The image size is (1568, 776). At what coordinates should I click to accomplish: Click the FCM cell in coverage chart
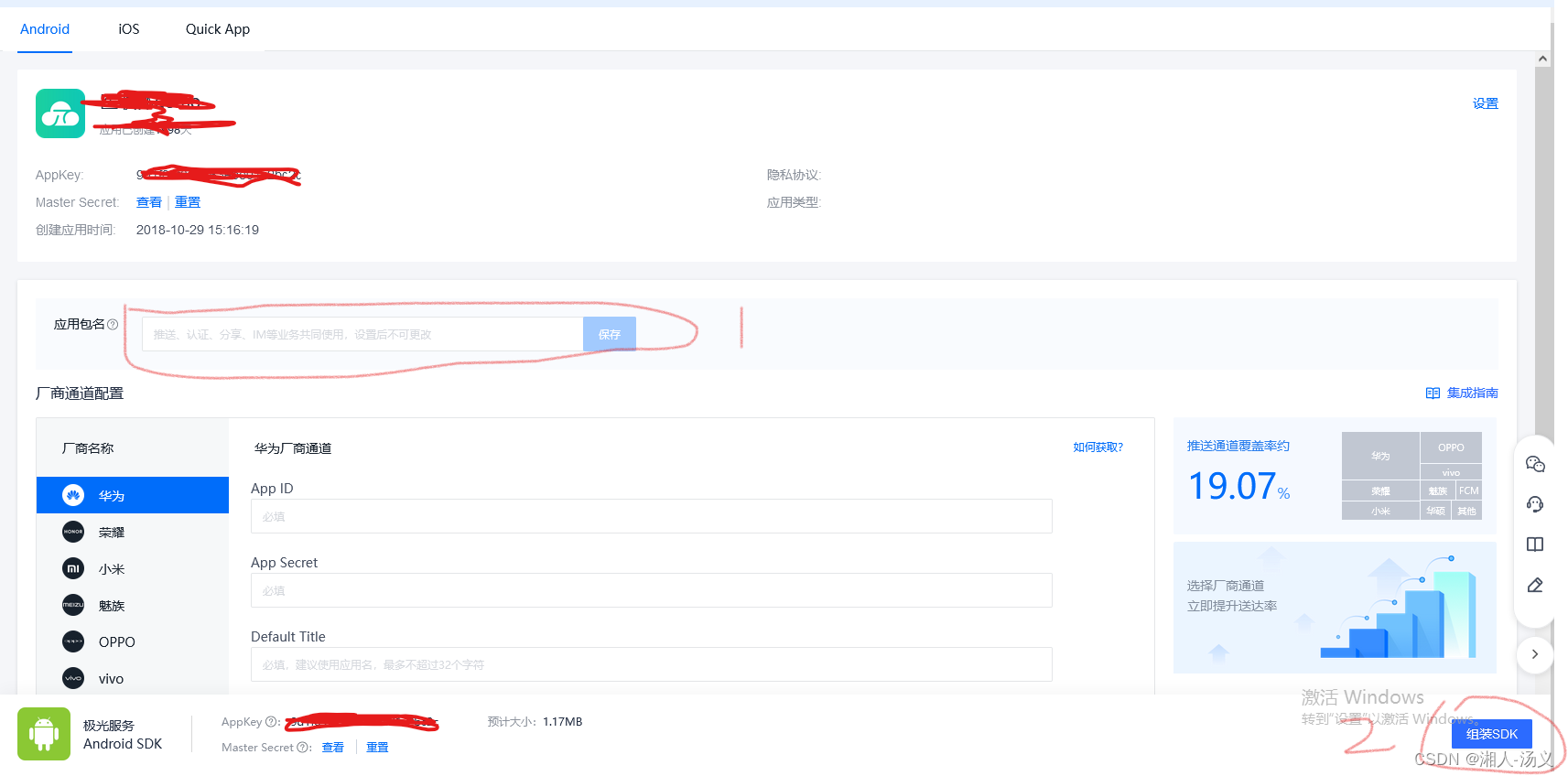(1469, 491)
